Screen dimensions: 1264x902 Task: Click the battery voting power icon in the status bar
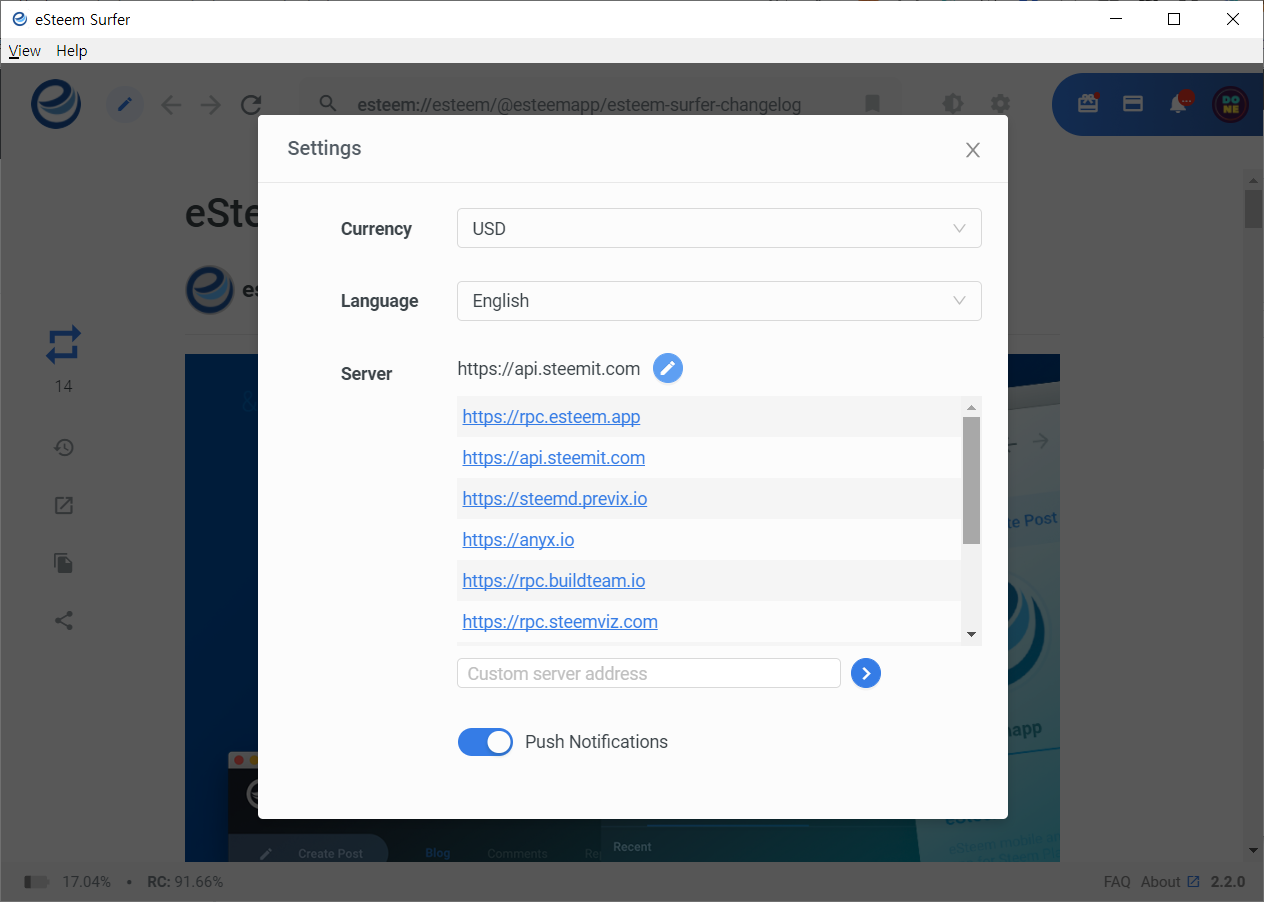point(37,882)
